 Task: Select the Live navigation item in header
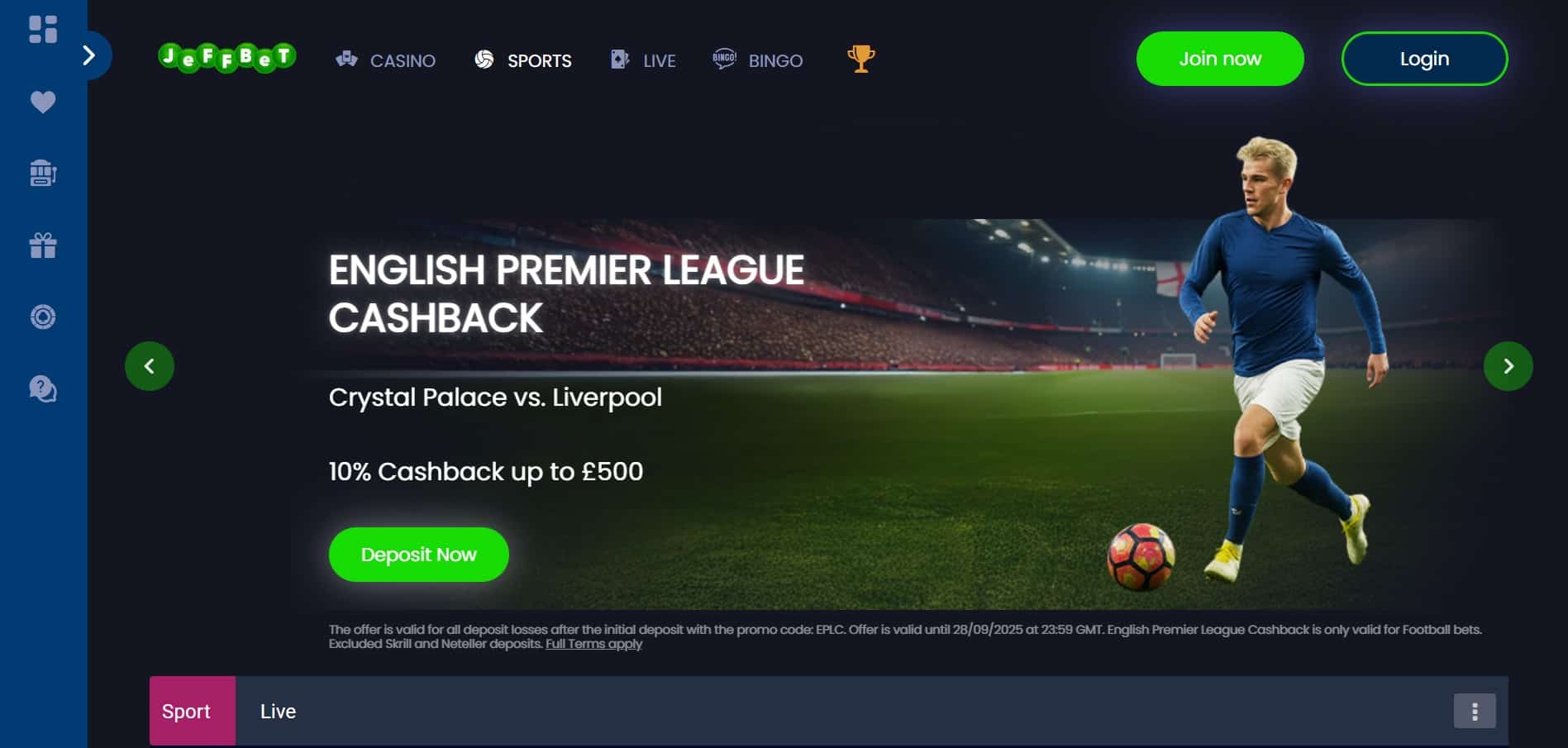[x=643, y=60]
